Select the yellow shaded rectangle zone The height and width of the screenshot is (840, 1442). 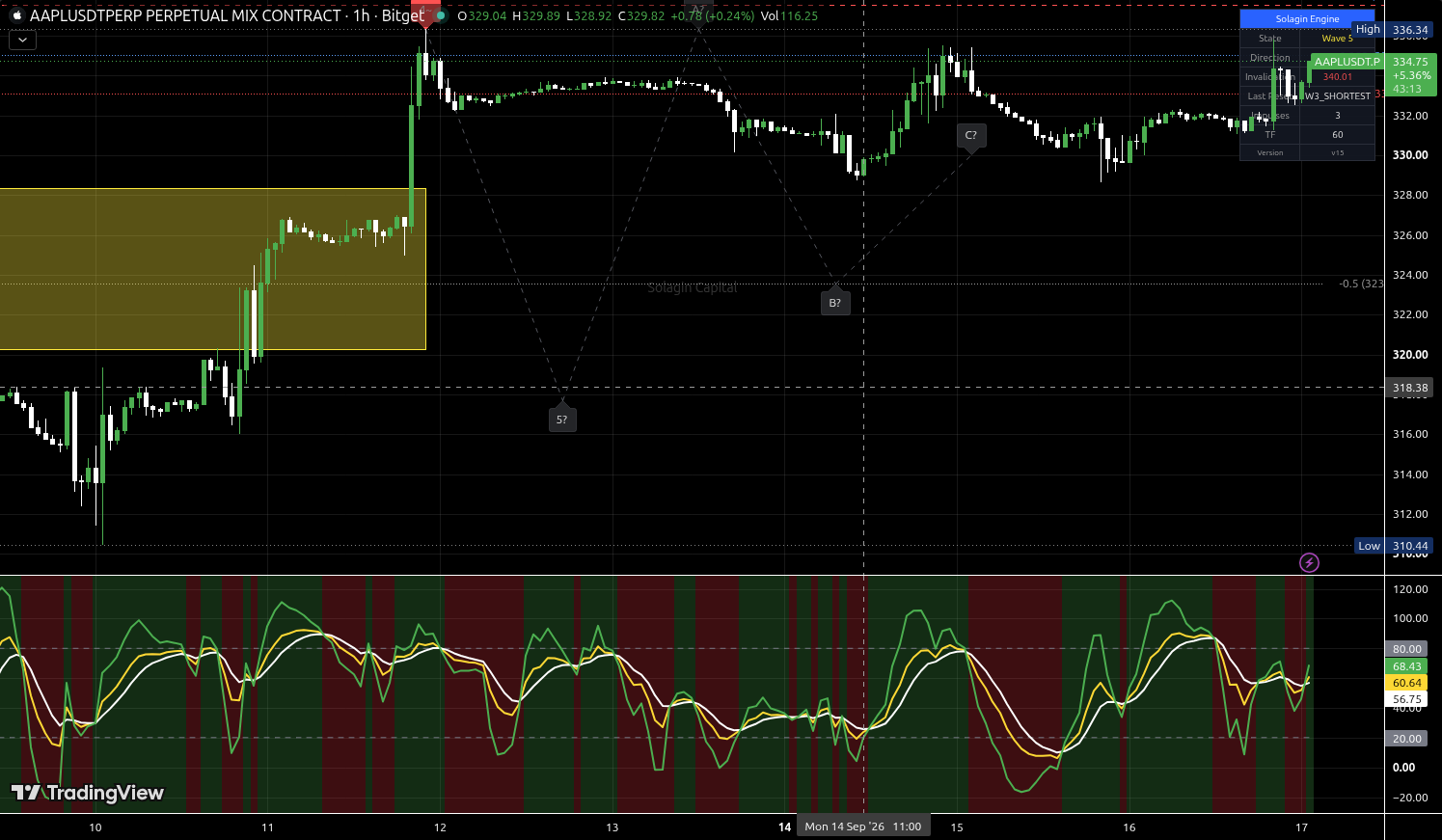(x=212, y=269)
